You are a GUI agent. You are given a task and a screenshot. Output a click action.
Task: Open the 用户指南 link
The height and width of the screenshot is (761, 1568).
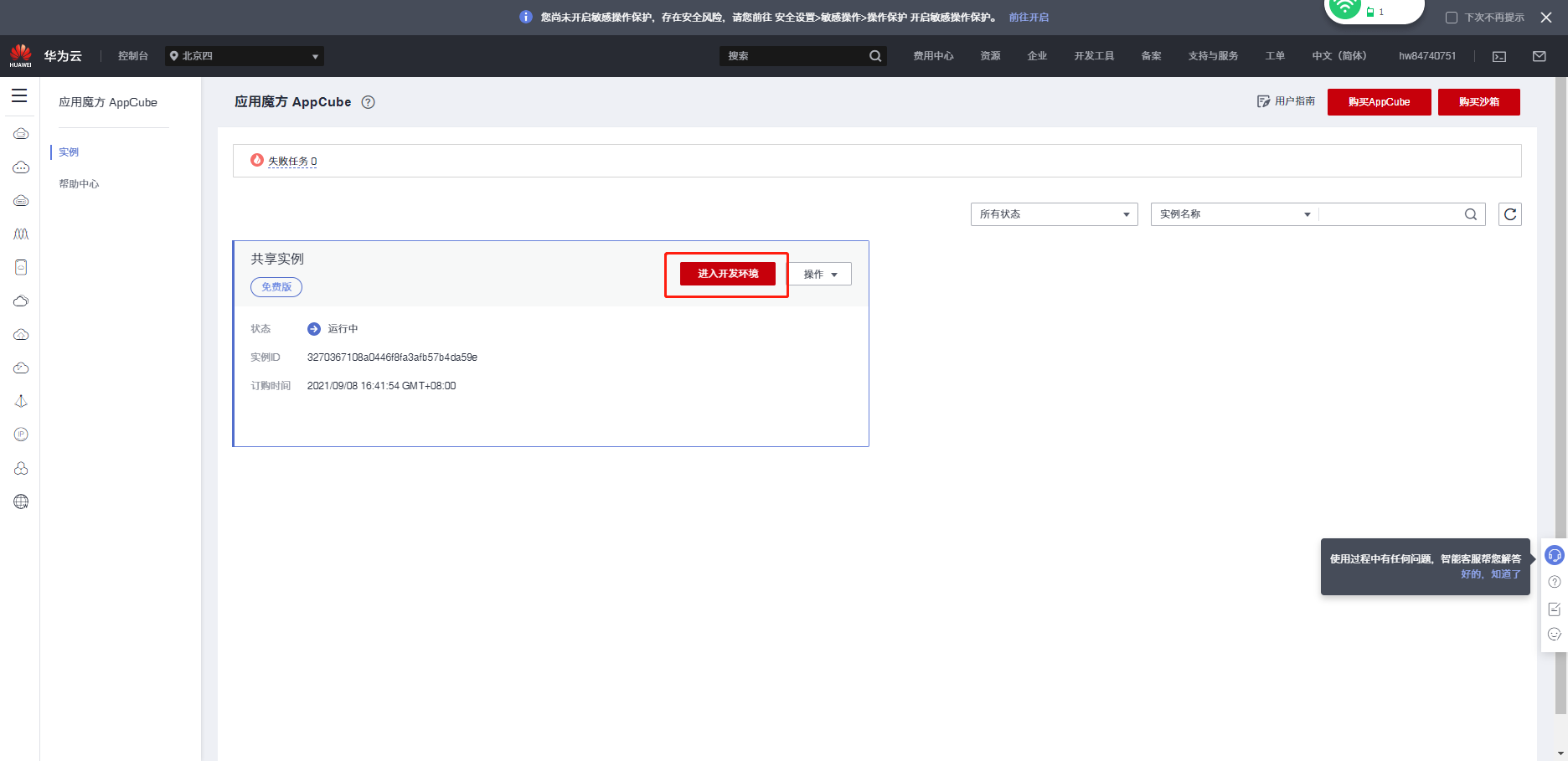[x=1286, y=101]
